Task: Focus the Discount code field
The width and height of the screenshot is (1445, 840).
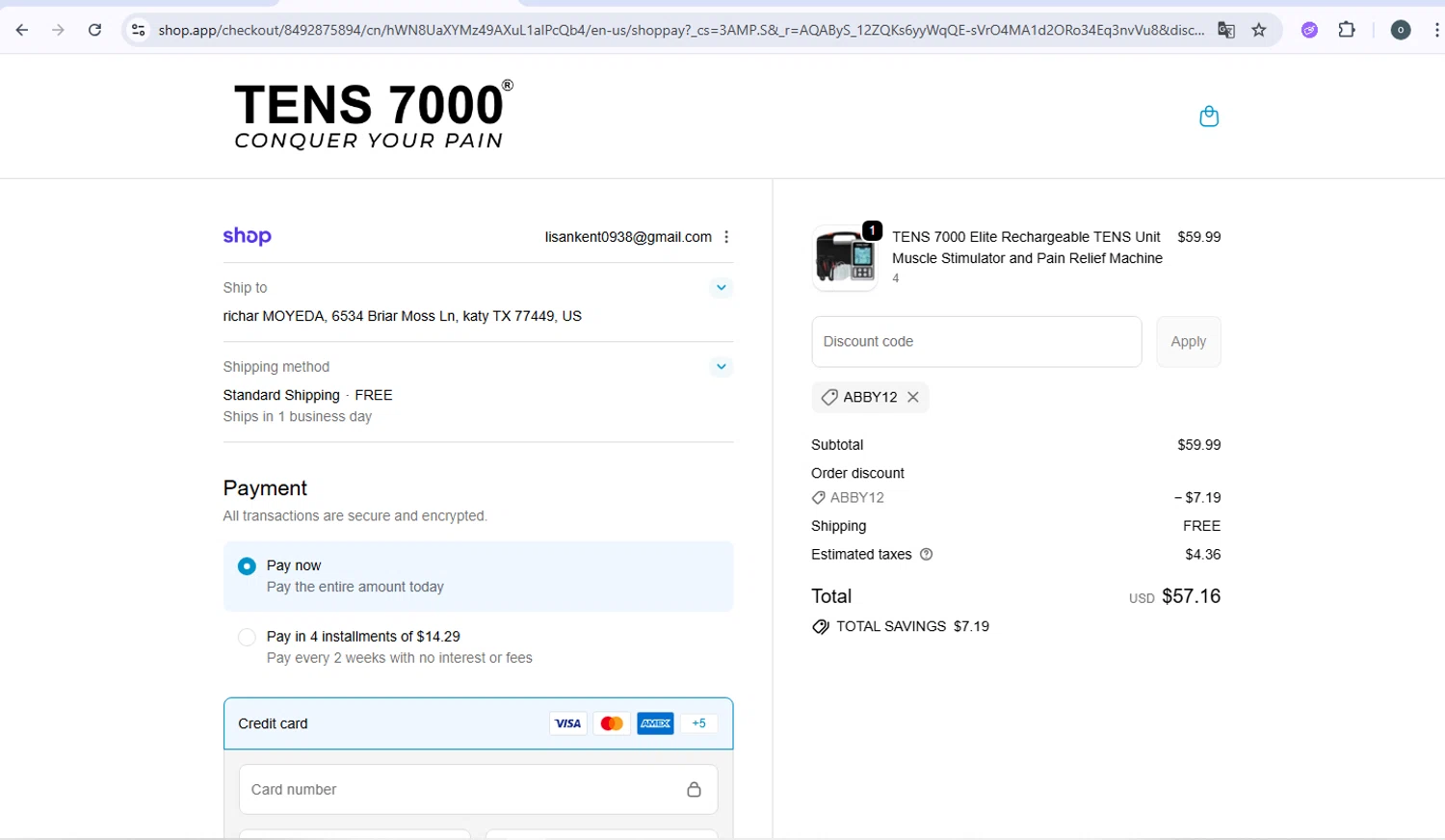Action: coord(977,342)
